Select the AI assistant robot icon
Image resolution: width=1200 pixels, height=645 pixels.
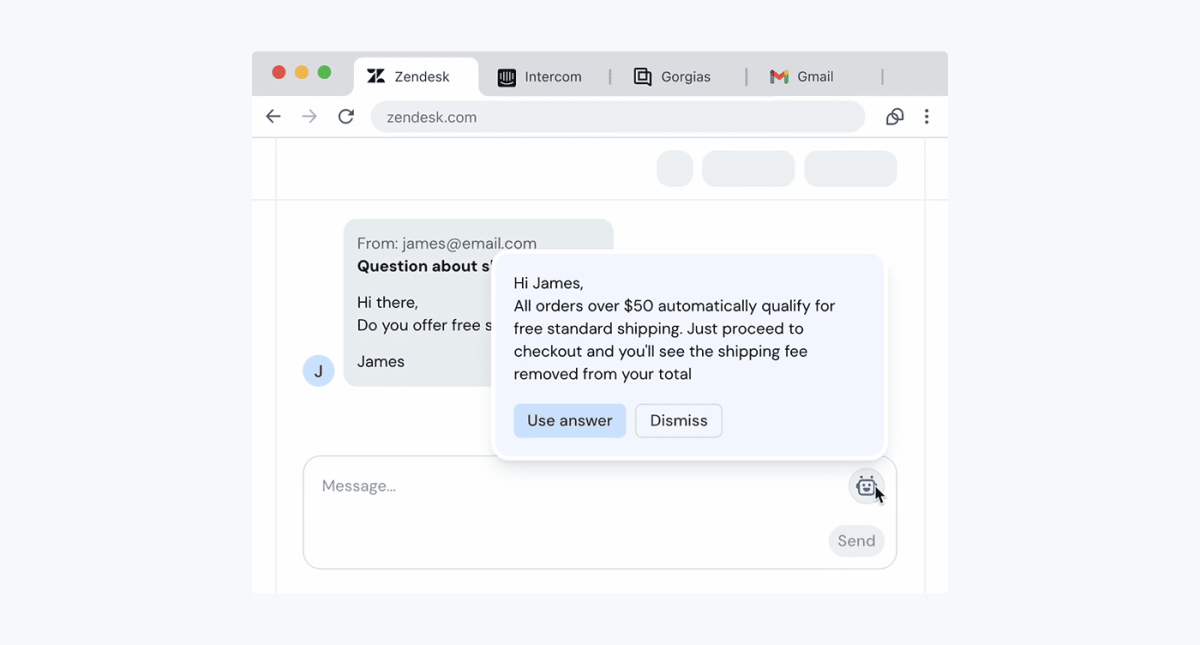pos(866,485)
